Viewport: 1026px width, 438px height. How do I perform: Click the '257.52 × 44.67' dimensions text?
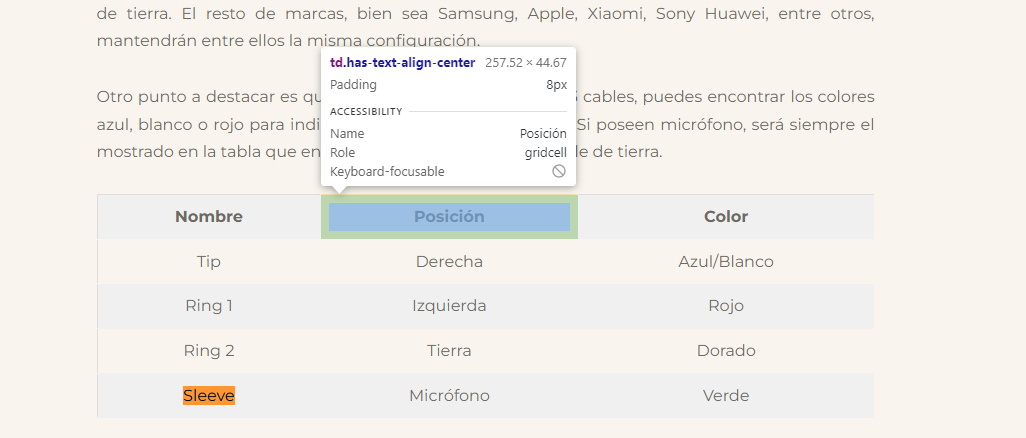[526, 62]
